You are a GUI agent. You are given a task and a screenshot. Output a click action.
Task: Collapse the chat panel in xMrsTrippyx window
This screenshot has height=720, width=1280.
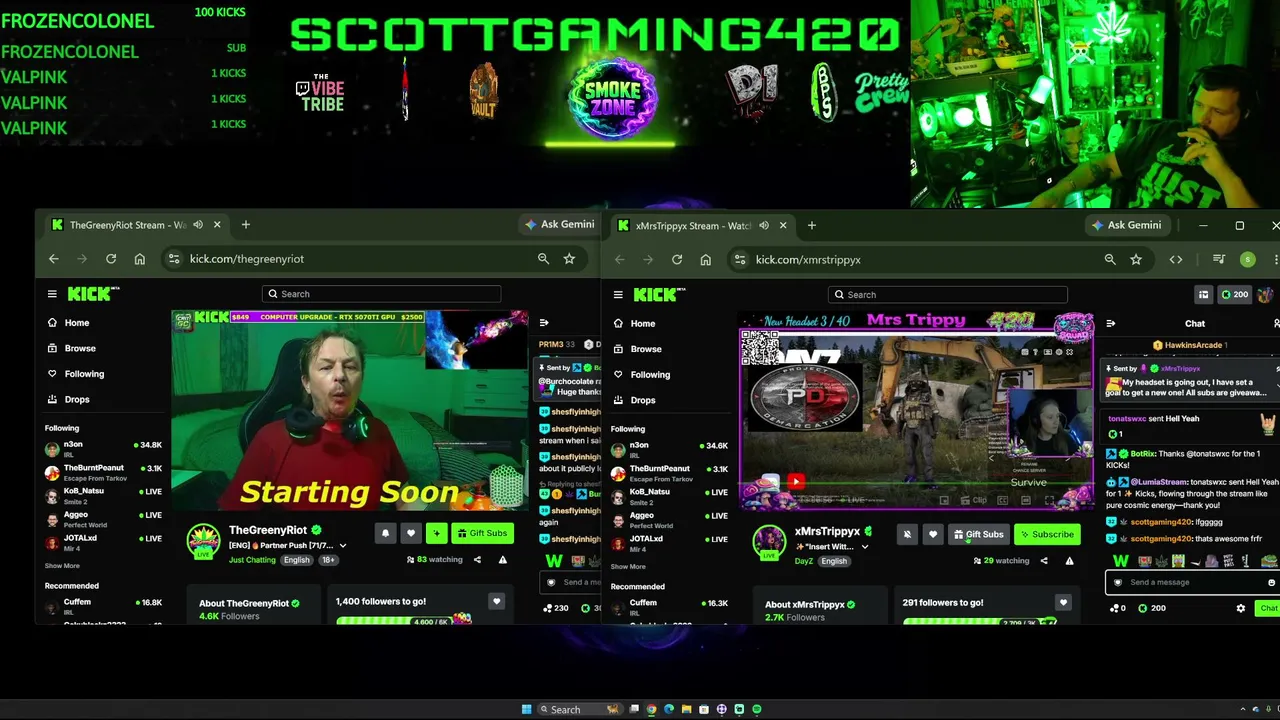[x=1110, y=323]
